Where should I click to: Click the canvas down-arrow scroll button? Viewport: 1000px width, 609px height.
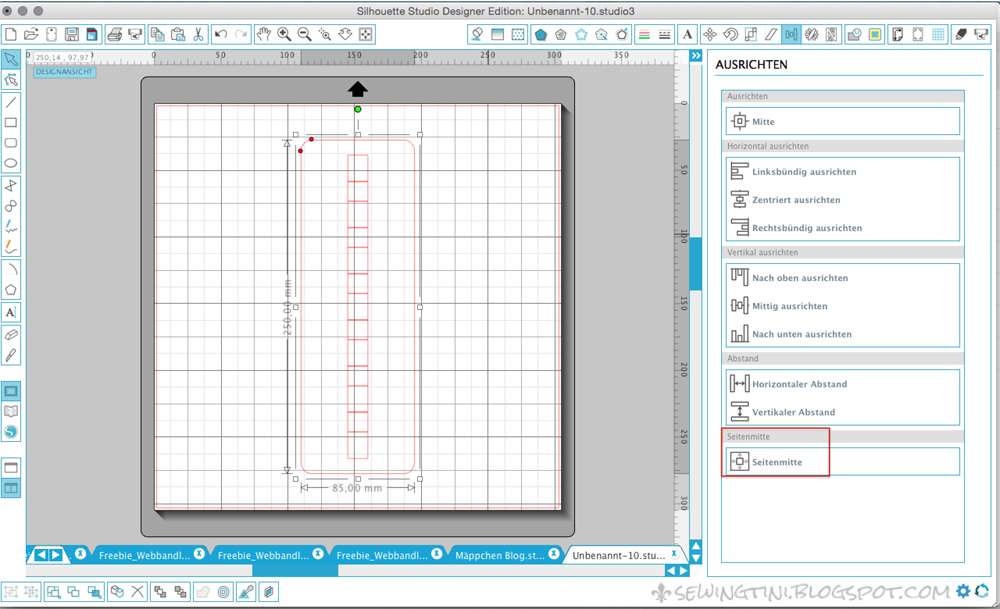[x=696, y=558]
